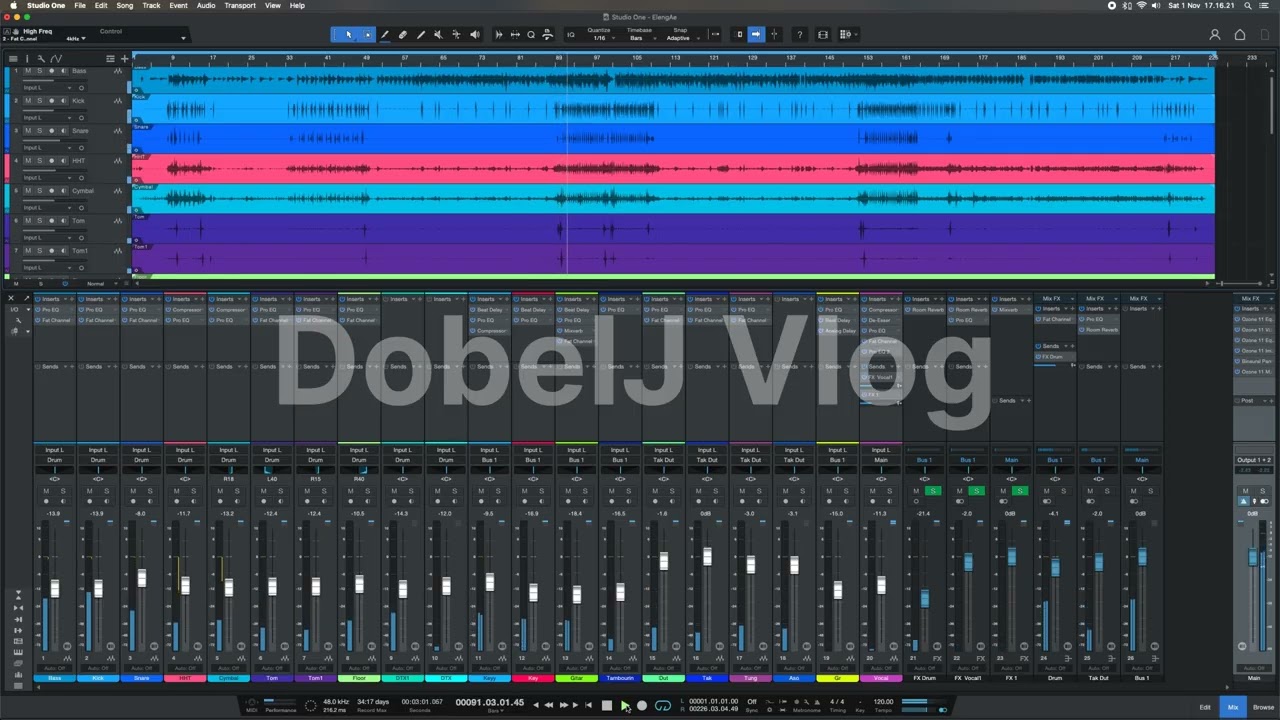Record-arm the Snare track
1280x720 pixels.
(52, 131)
